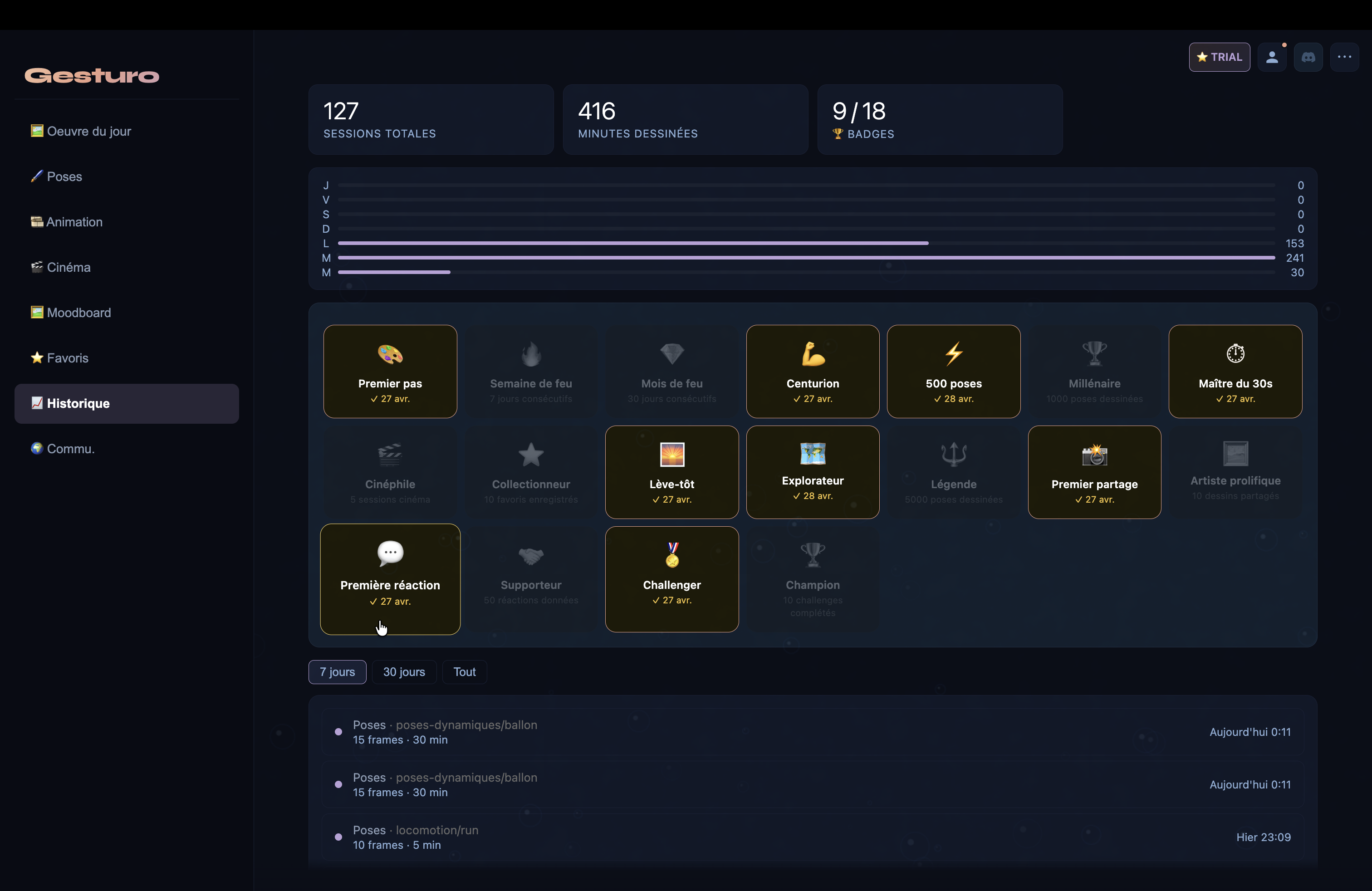
Task: Click '✓ 28 avr.' under 500 poses
Action: click(x=954, y=399)
